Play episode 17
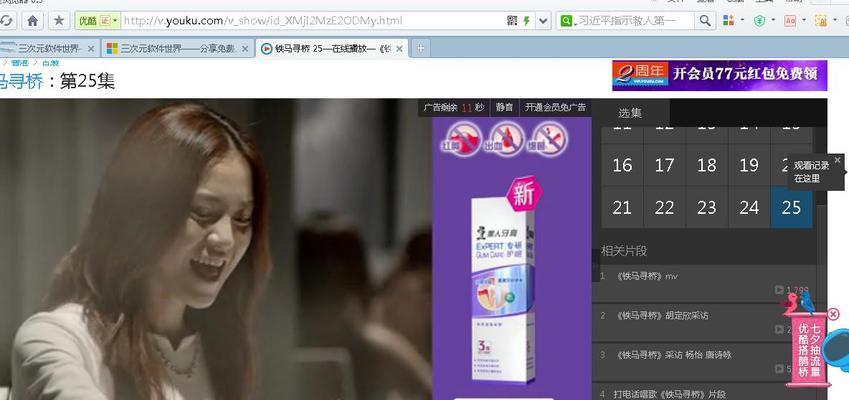The height and width of the screenshot is (400, 849). [x=664, y=165]
